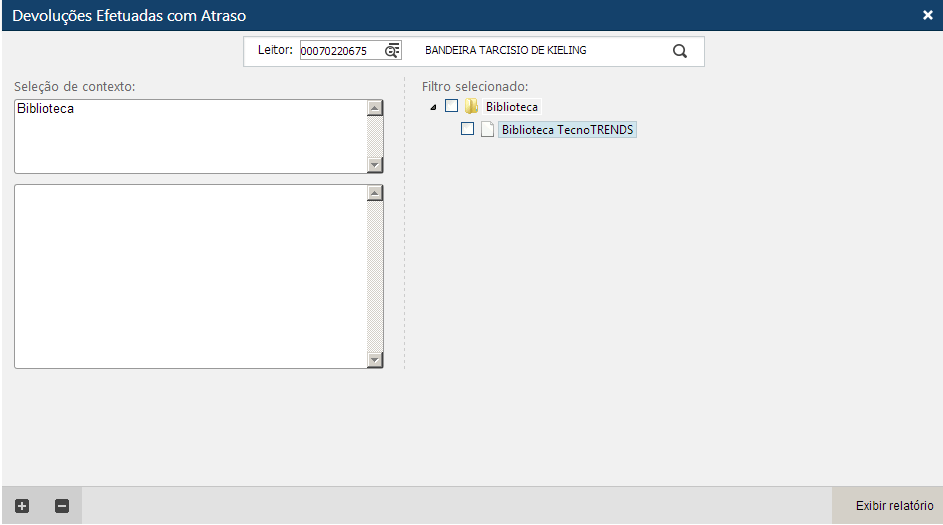Image resolution: width=943 pixels, height=525 pixels.
Task: Close the Devoluções Efetuadas com Atraso dialog
Action: (x=927, y=15)
